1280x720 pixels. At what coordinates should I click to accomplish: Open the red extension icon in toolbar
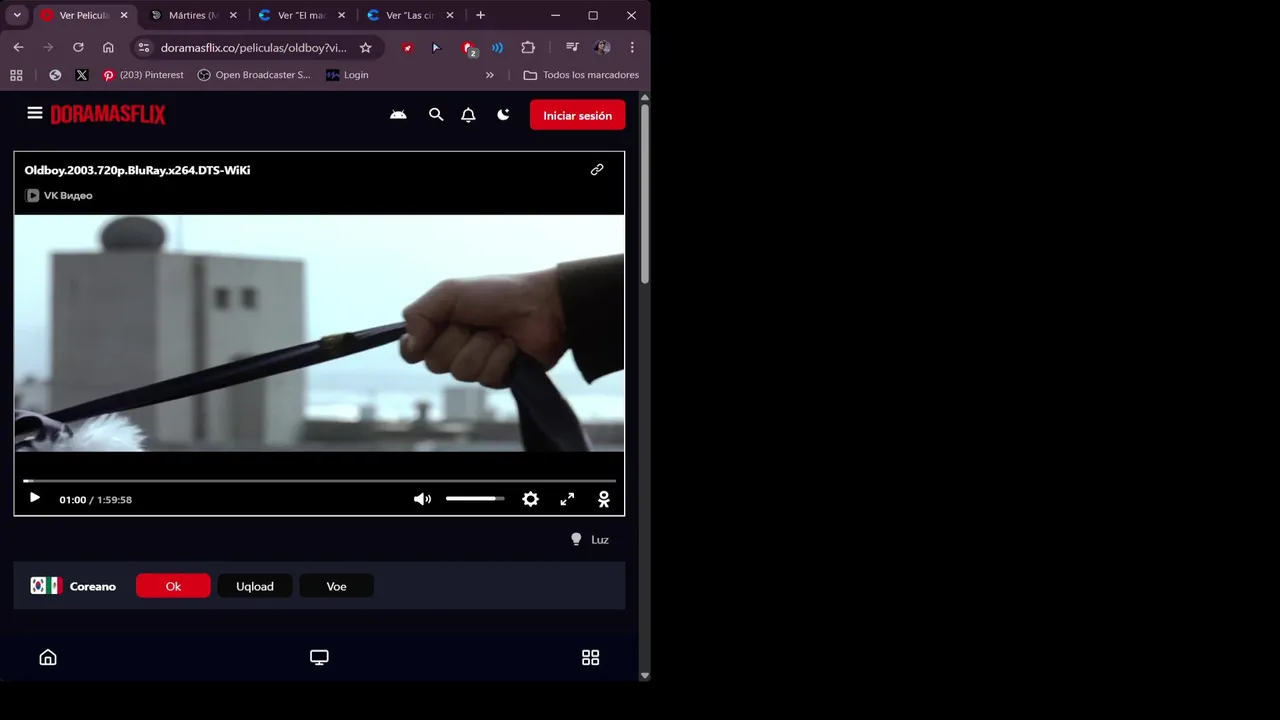tap(407, 47)
